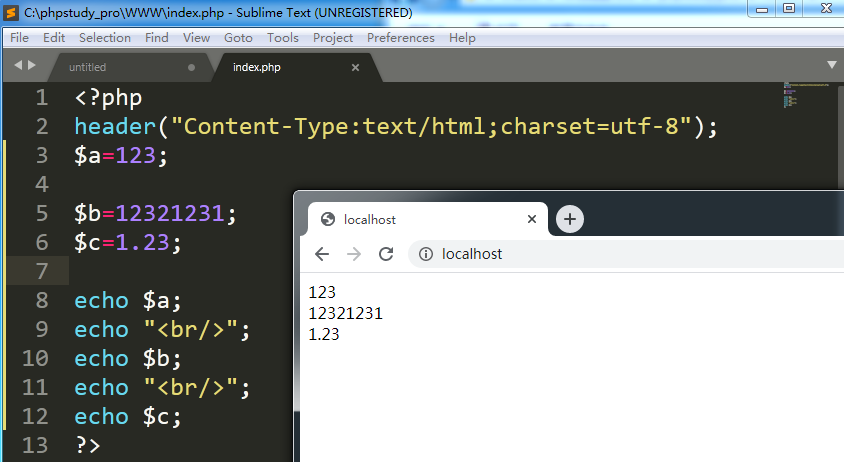Open a new browser tab
Screen dimensions: 844x462
[x=569, y=219]
